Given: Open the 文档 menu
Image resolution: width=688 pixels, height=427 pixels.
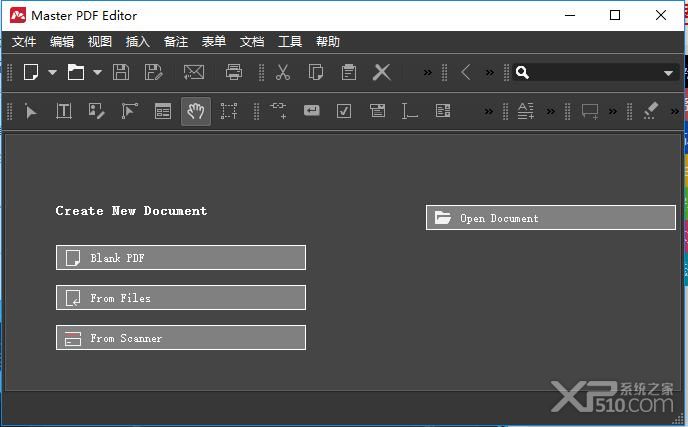Looking at the screenshot, I should tap(252, 42).
